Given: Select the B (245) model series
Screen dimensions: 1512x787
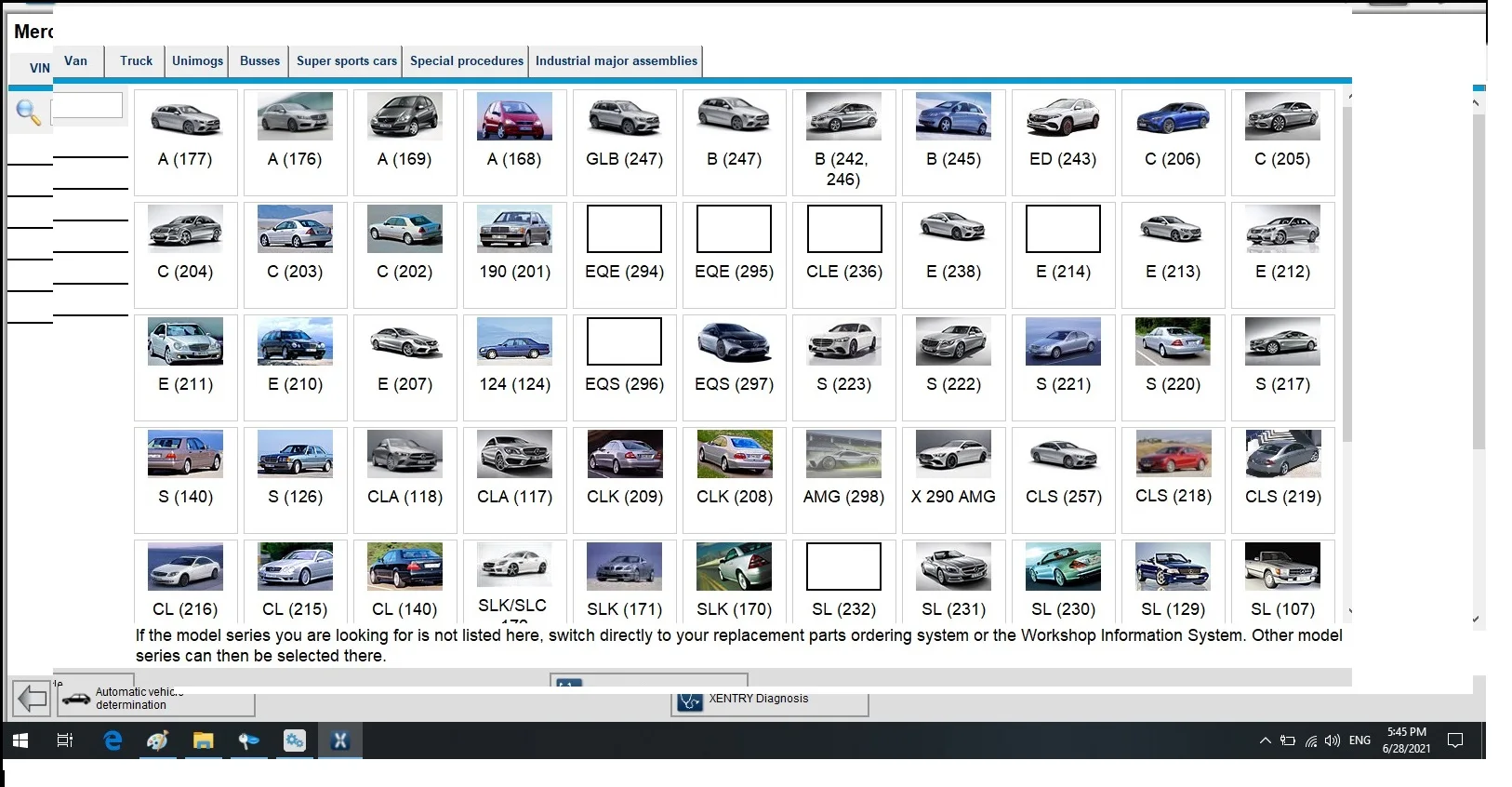Looking at the screenshot, I should point(954,142).
